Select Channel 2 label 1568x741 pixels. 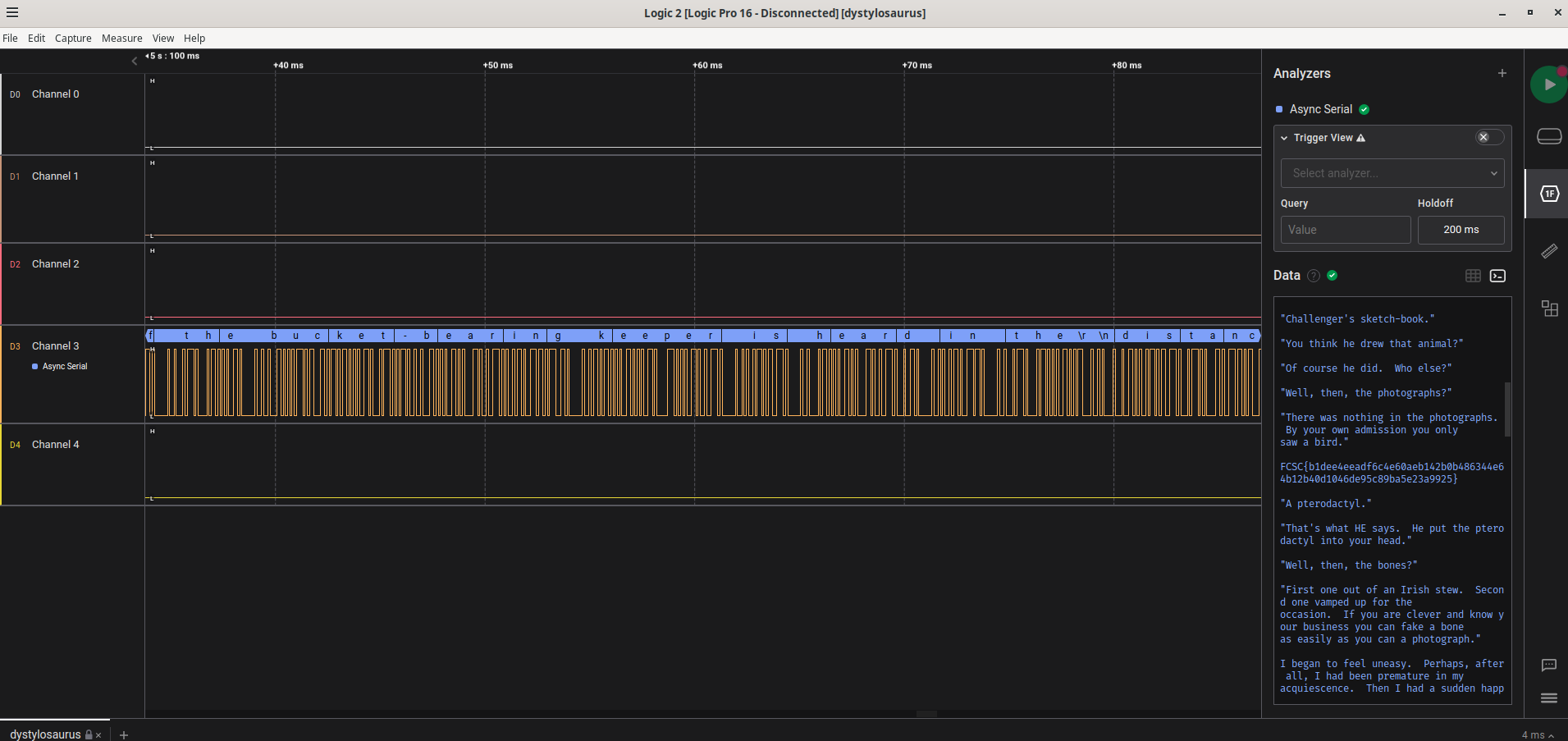click(56, 264)
